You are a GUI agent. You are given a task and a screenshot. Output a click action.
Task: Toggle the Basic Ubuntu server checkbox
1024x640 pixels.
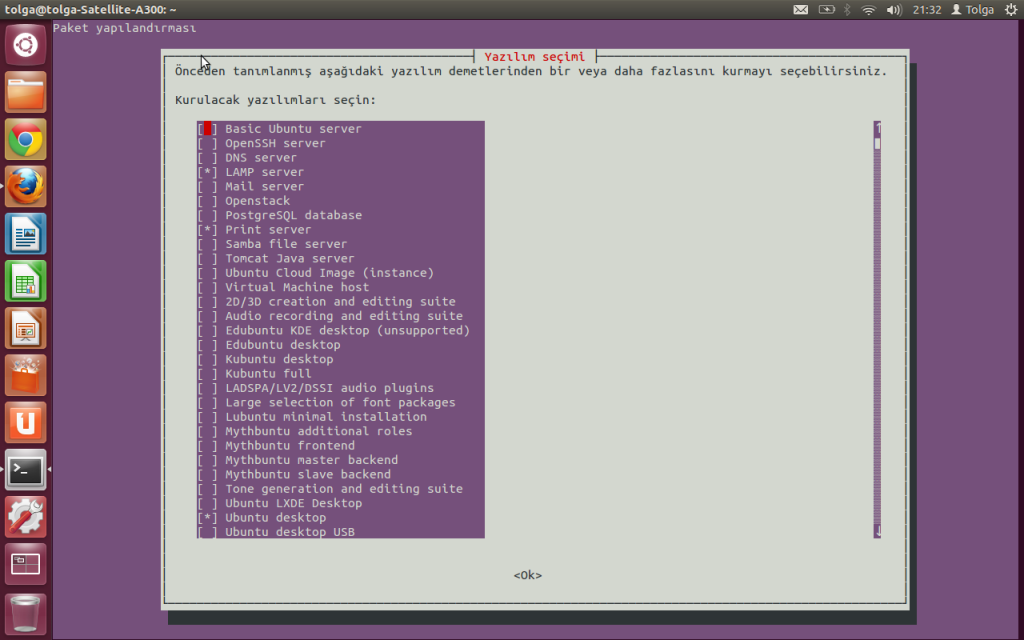coord(207,129)
